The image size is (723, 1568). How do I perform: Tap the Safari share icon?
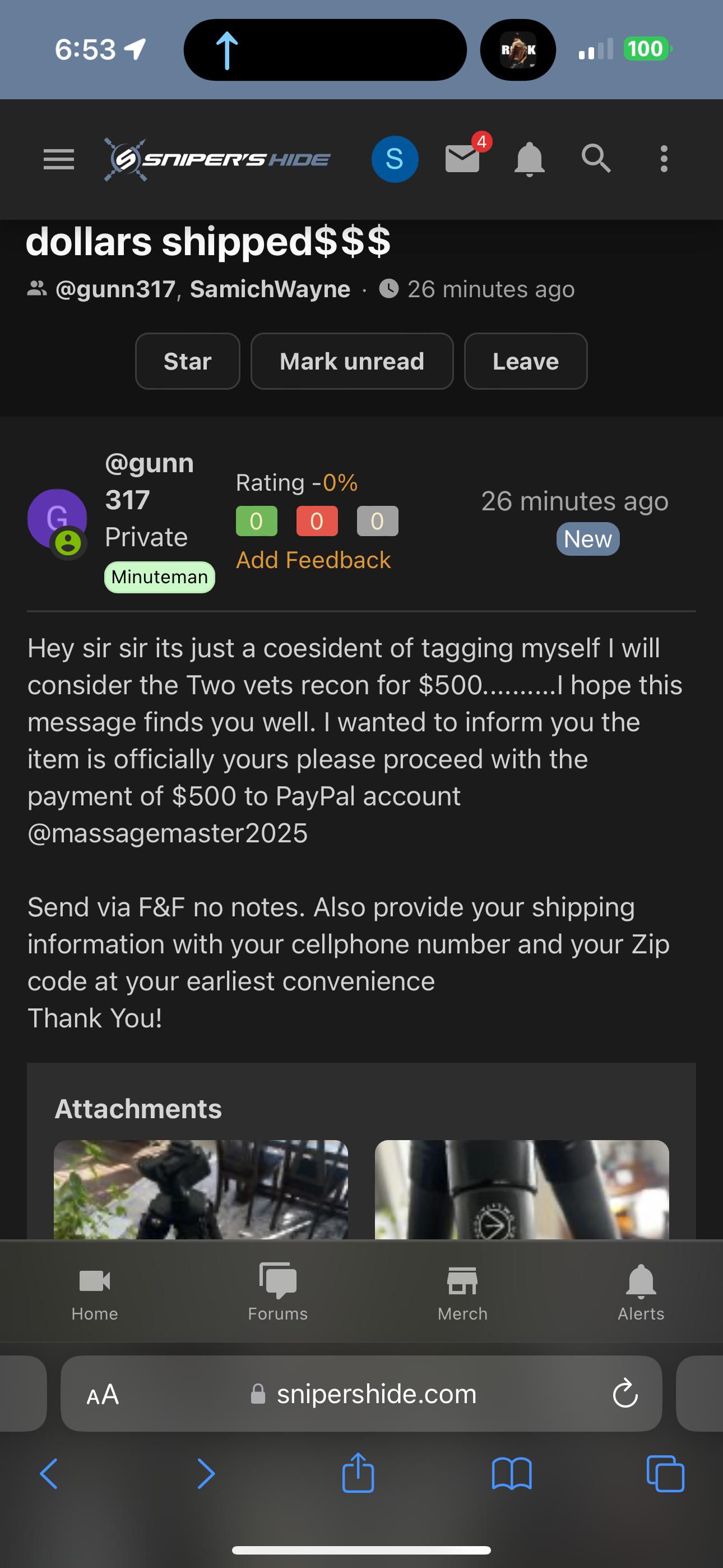359,1474
